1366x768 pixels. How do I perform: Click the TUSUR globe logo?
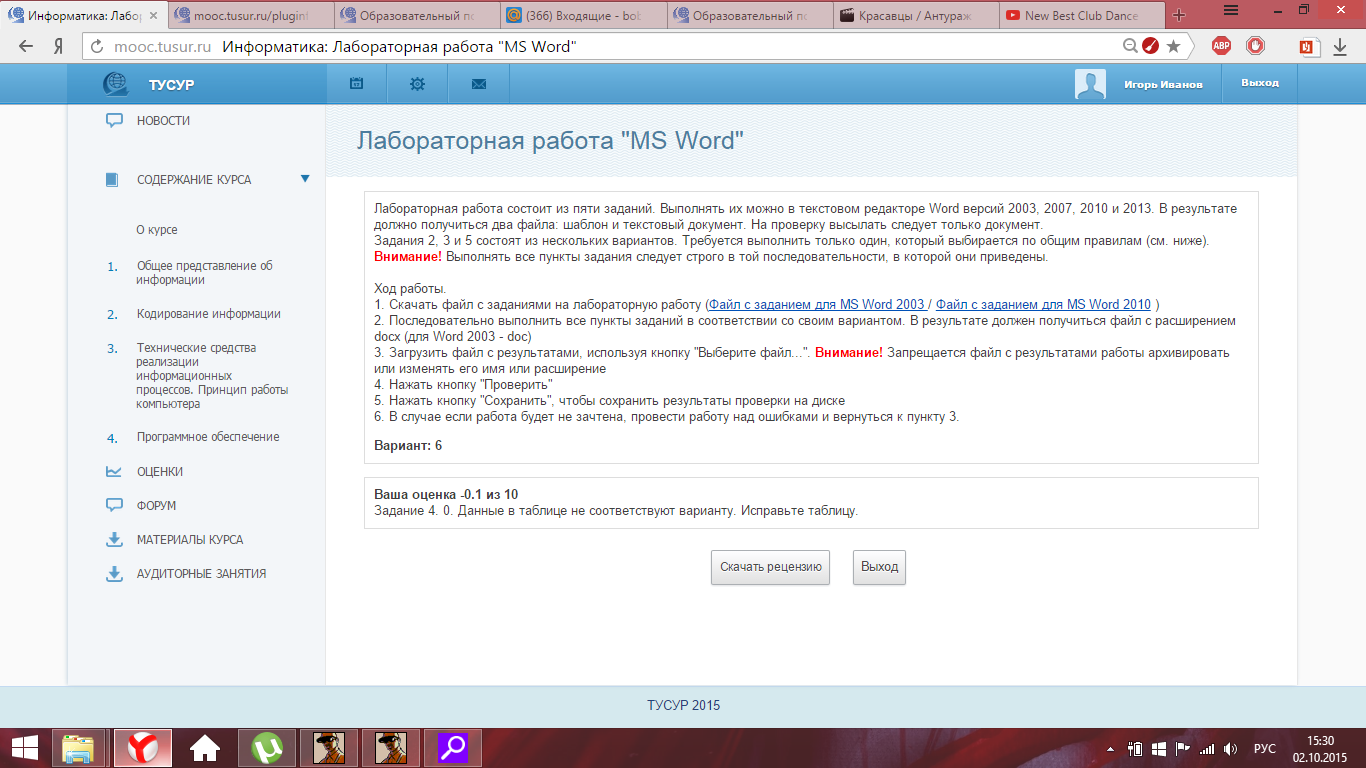tap(115, 84)
